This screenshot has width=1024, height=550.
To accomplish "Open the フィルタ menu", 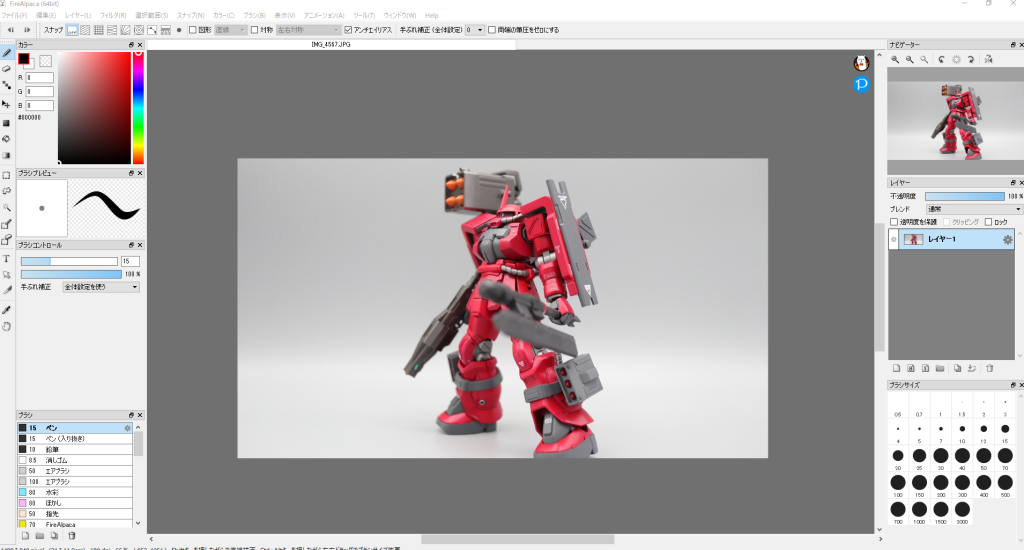I will click(112, 16).
